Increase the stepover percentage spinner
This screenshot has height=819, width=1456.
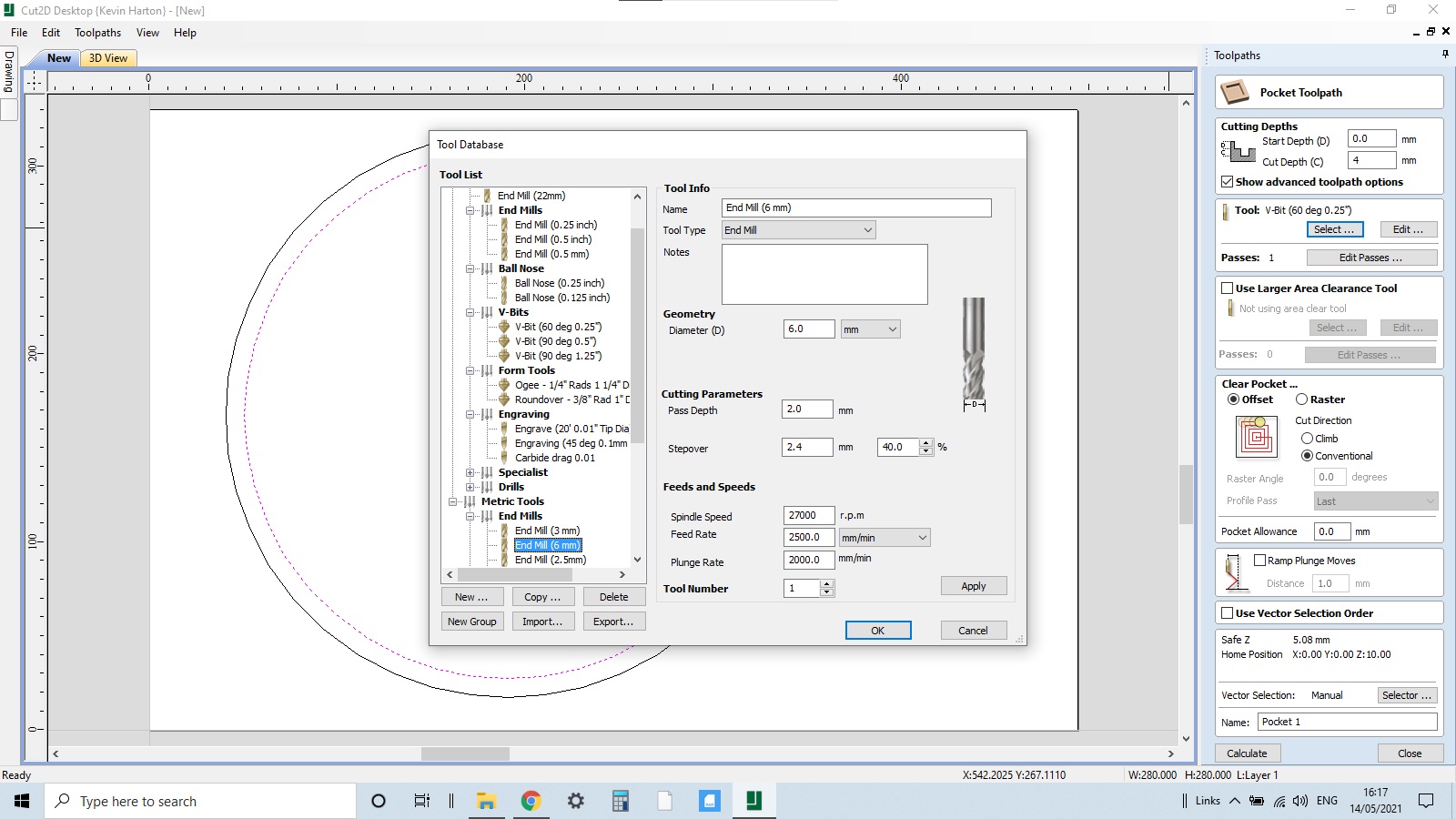click(926, 443)
